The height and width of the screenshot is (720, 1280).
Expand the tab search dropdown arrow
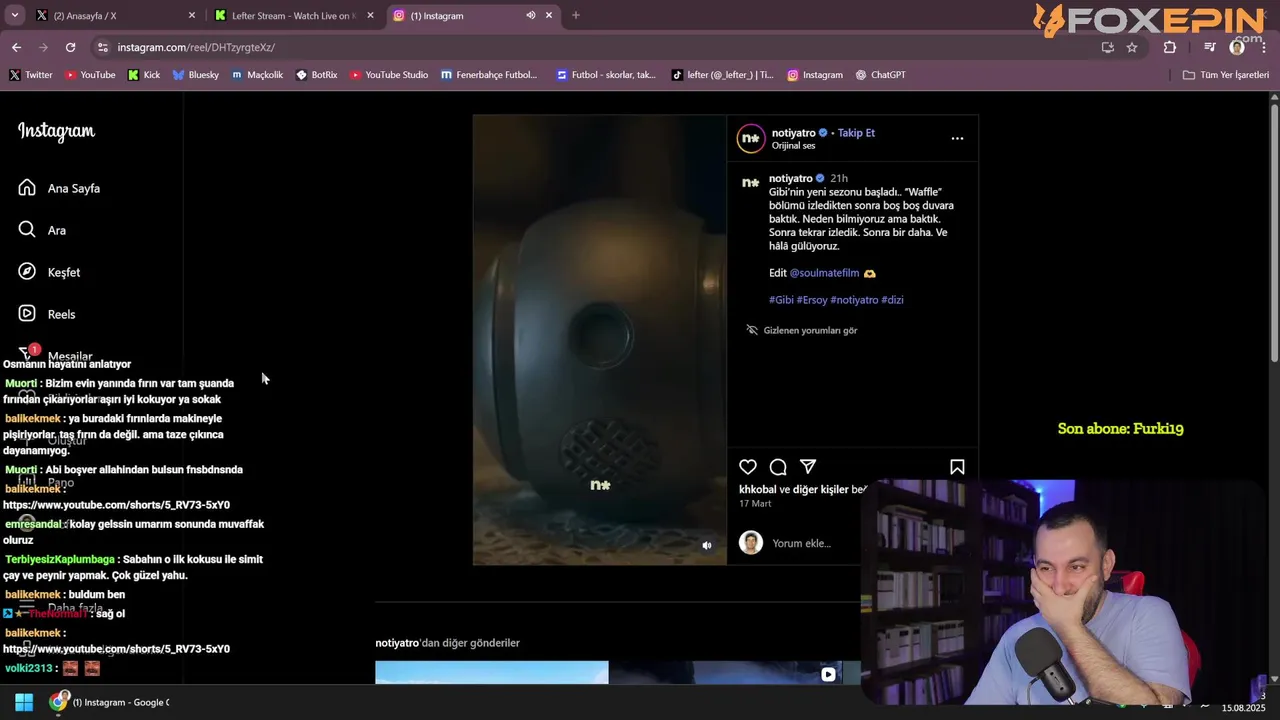pyautogui.click(x=14, y=15)
